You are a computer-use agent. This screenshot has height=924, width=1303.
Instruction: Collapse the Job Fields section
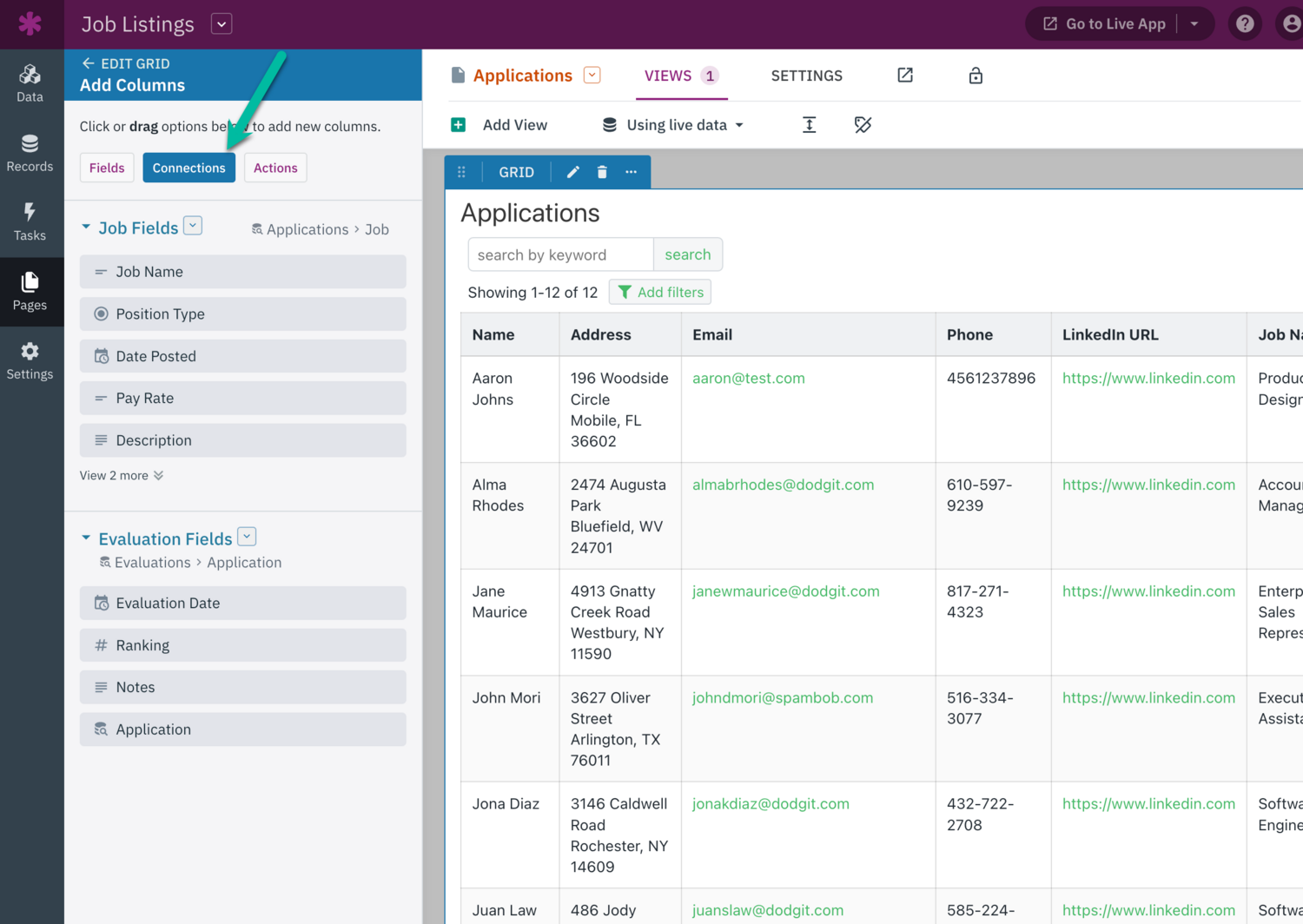[86, 228]
